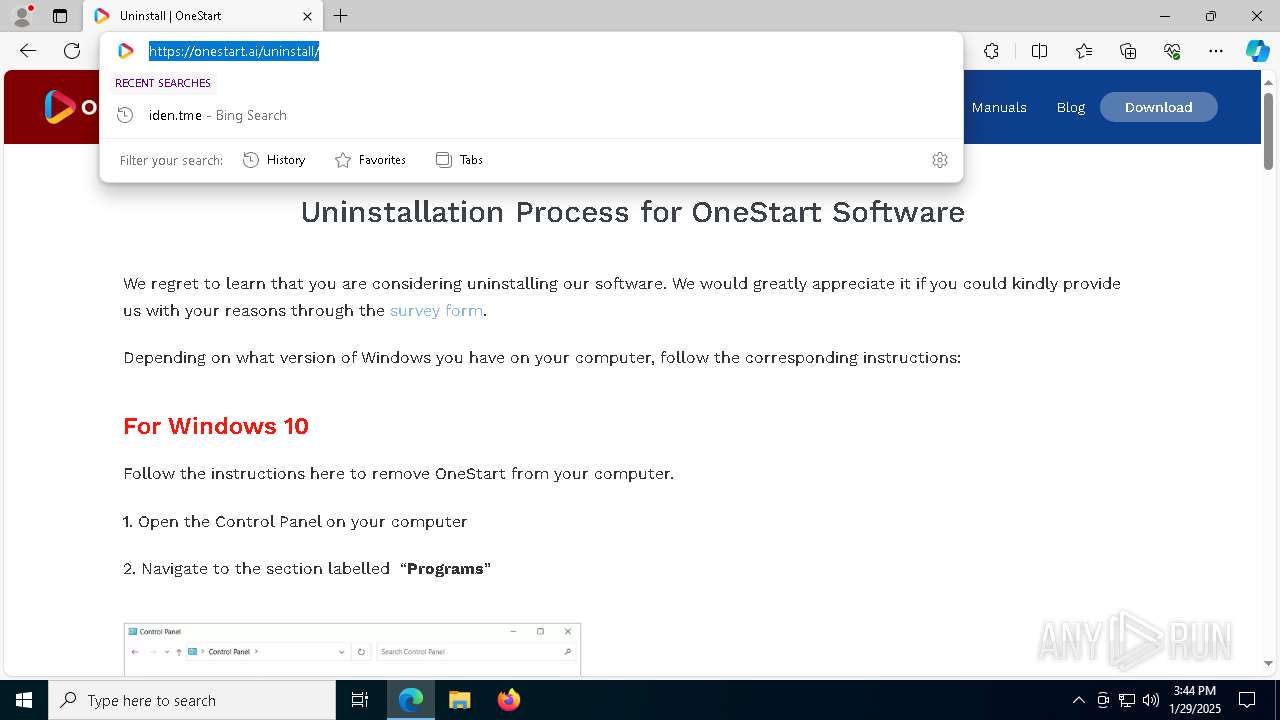The height and width of the screenshot is (720, 1280).
Task: Open the Settings and more ellipsis menu
Action: coord(1216,51)
